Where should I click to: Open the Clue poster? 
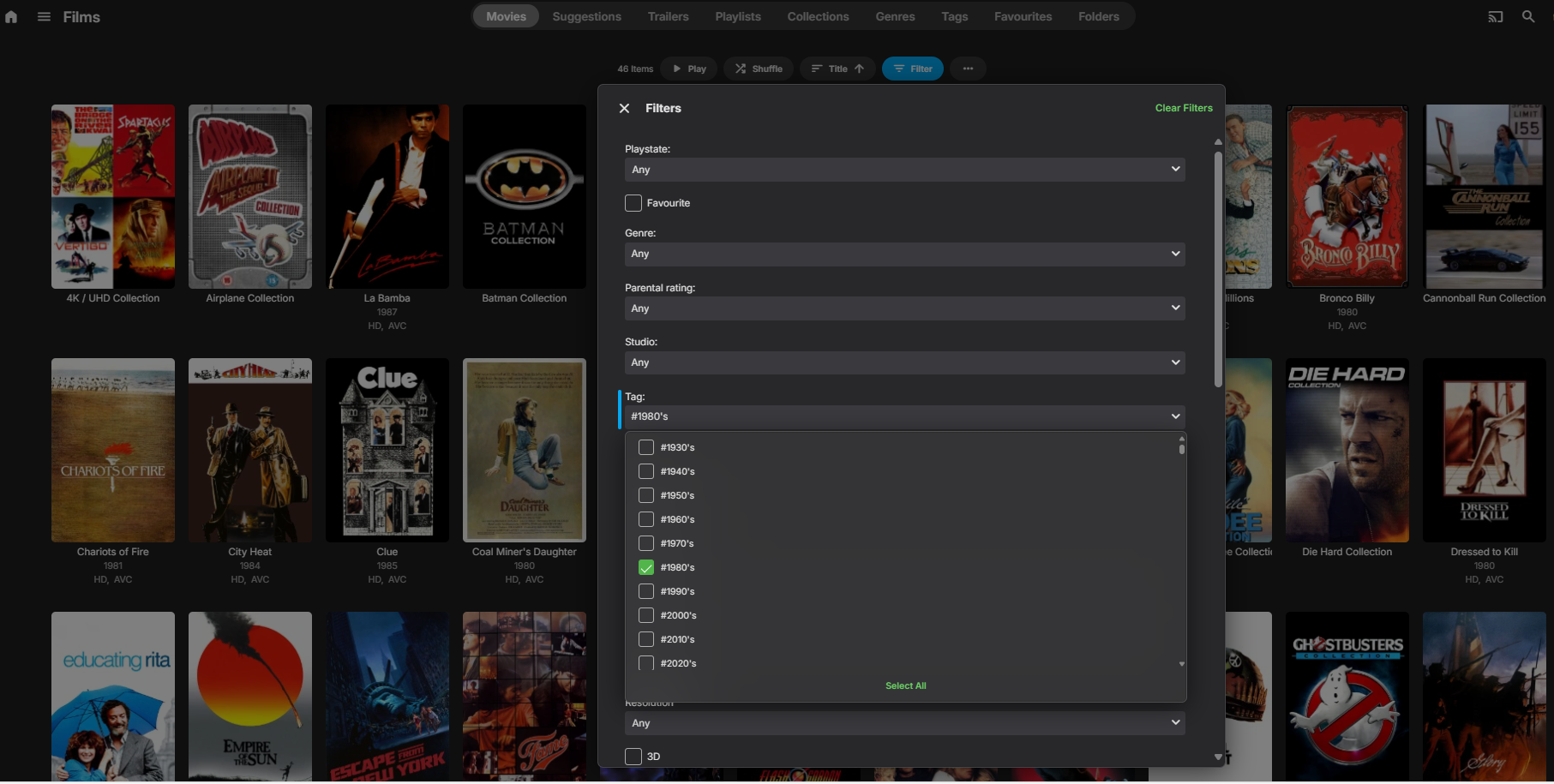[387, 451]
